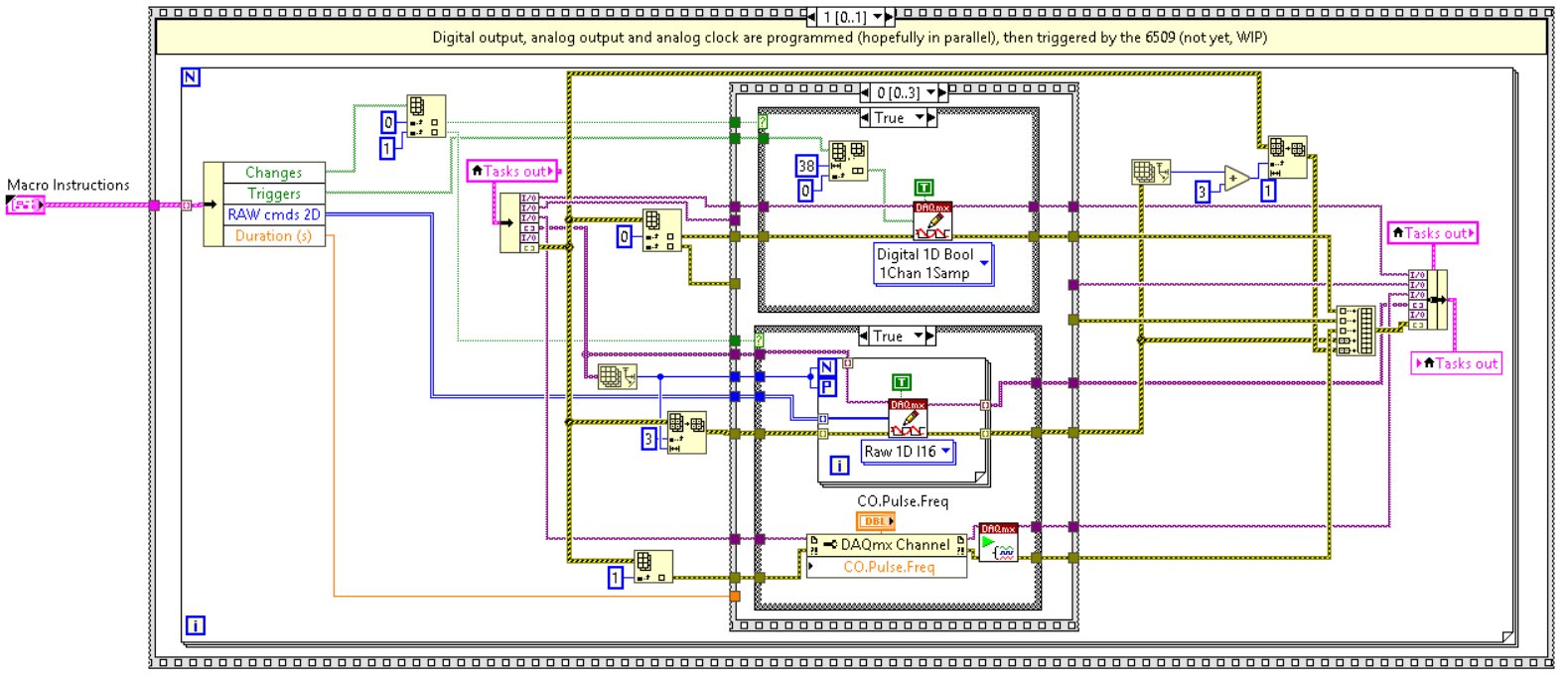Go to next frame of 1 [0..1] sequence

889,17
